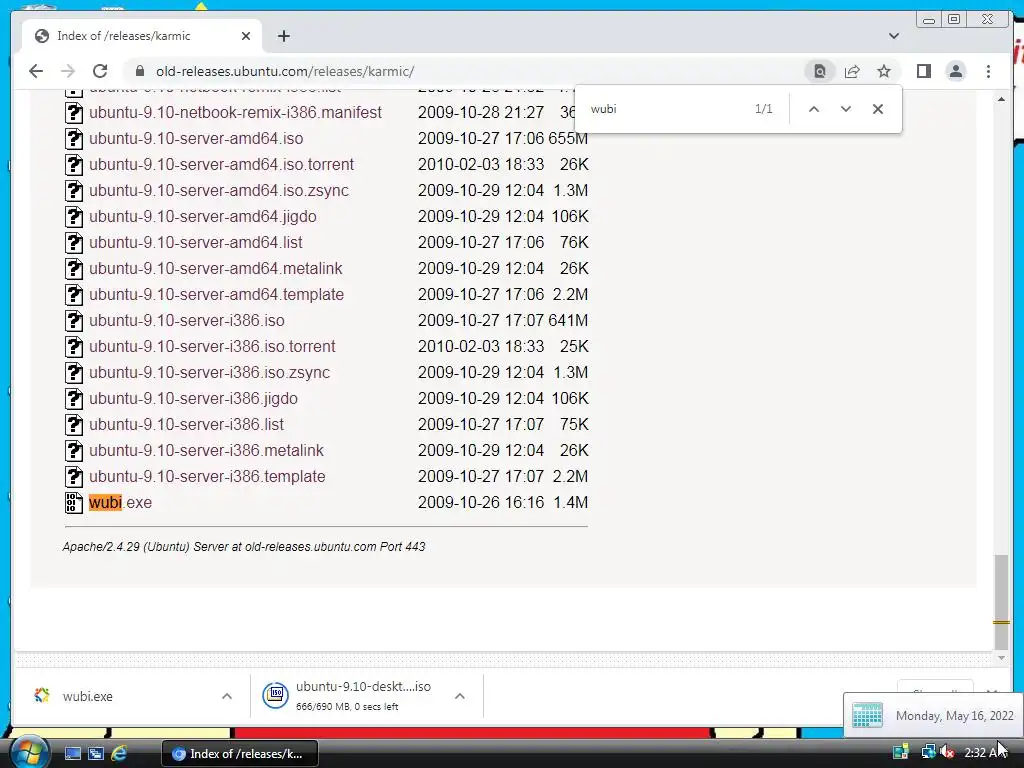Open the Chrome profile menu
The width and height of the screenshot is (1024, 768).
click(955, 71)
